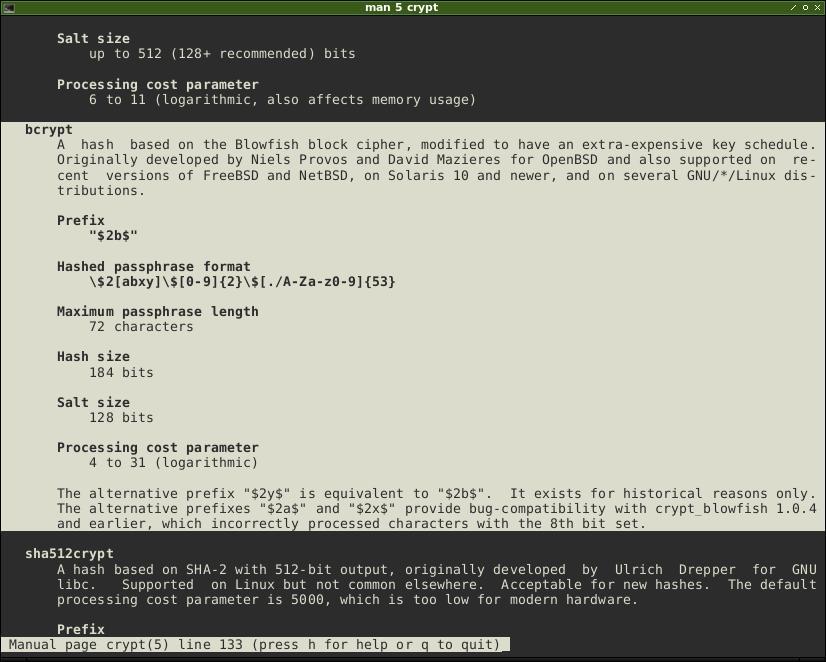Image resolution: width=826 pixels, height=662 pixels.
Task: Click the "Hashed passphrase format" heading
Action: 153,266
